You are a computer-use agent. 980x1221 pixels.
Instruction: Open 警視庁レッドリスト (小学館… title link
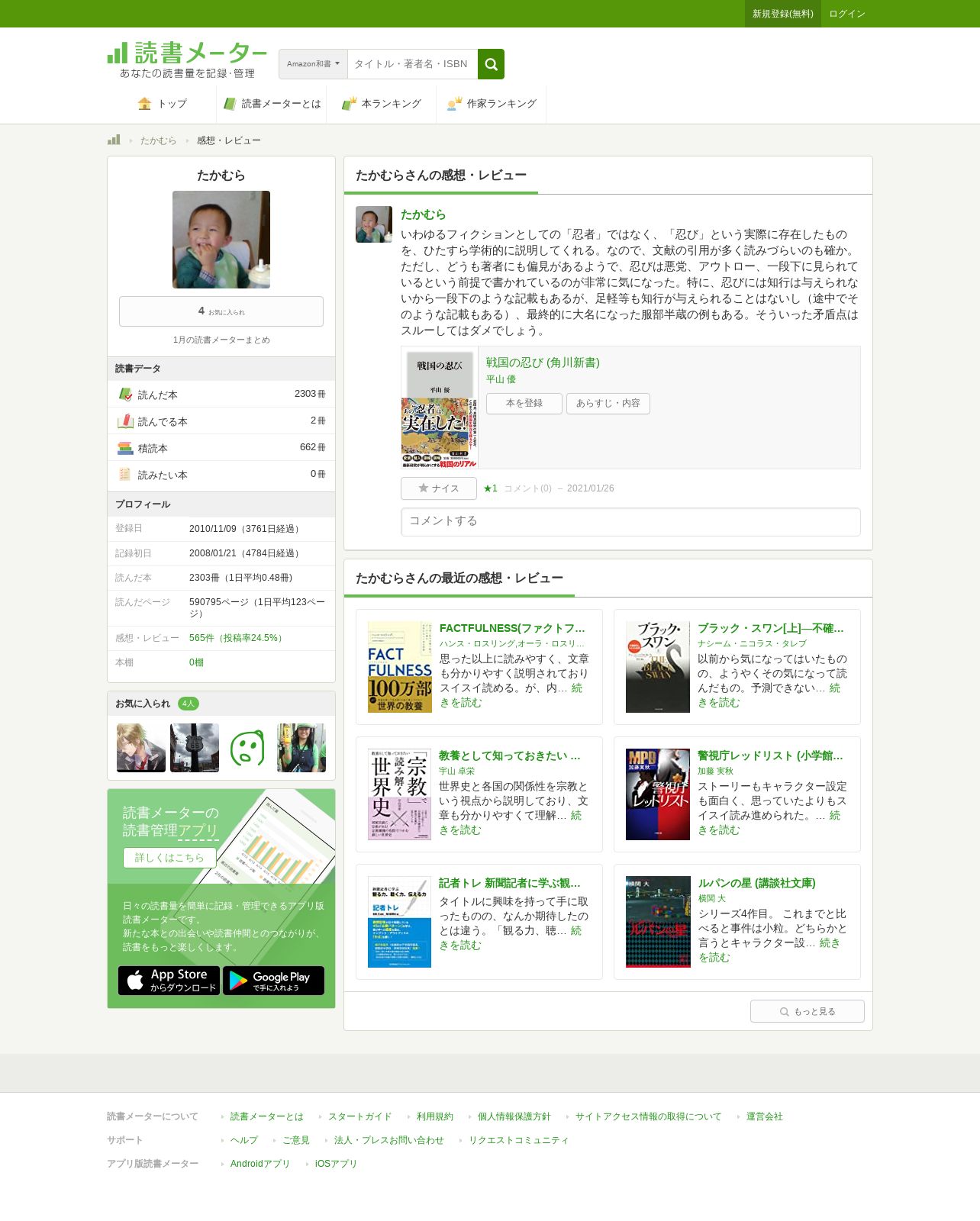tap(770, 755)
